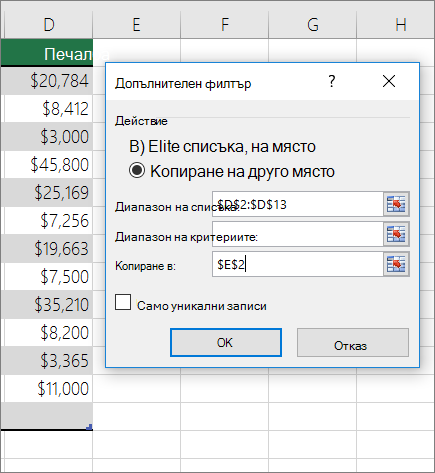The width and height of the screenshot is (435, 473).
Task: Choose the filter list in place option
Action: pos(222,147)
